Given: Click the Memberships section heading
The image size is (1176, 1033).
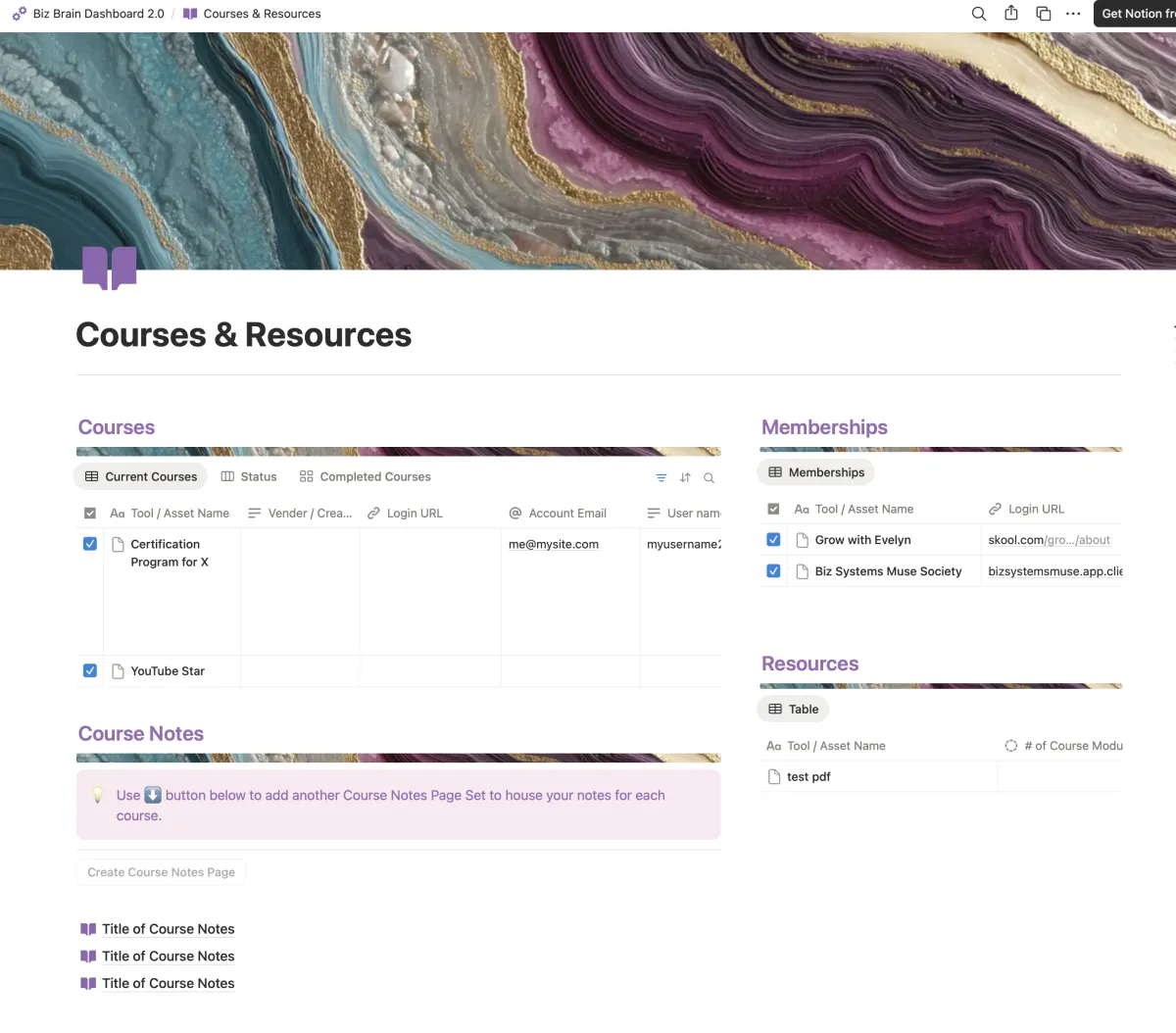Looking at the screenshot, I should (x=824, y=427).
